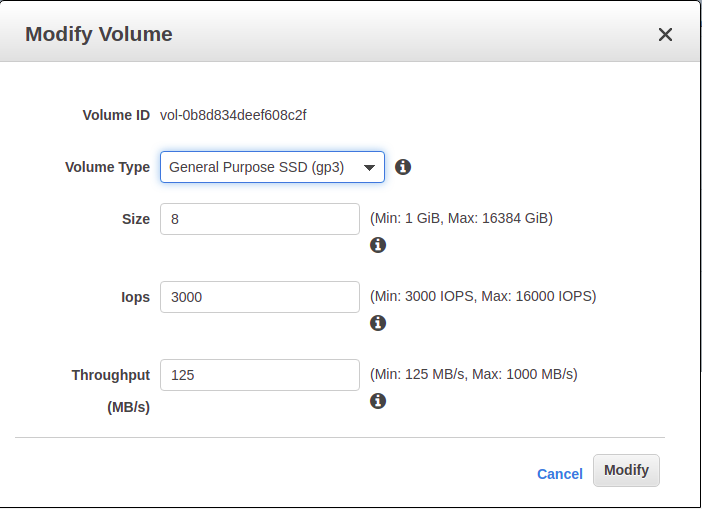Close the Modify Volume dialog with X

coord(665,34)
